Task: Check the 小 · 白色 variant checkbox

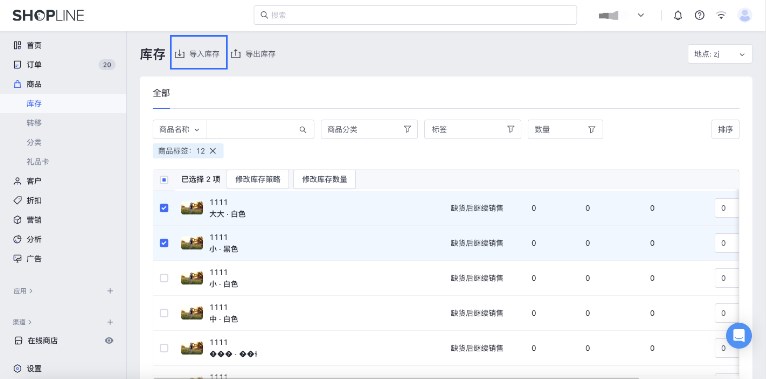Action: click(164, 278)
